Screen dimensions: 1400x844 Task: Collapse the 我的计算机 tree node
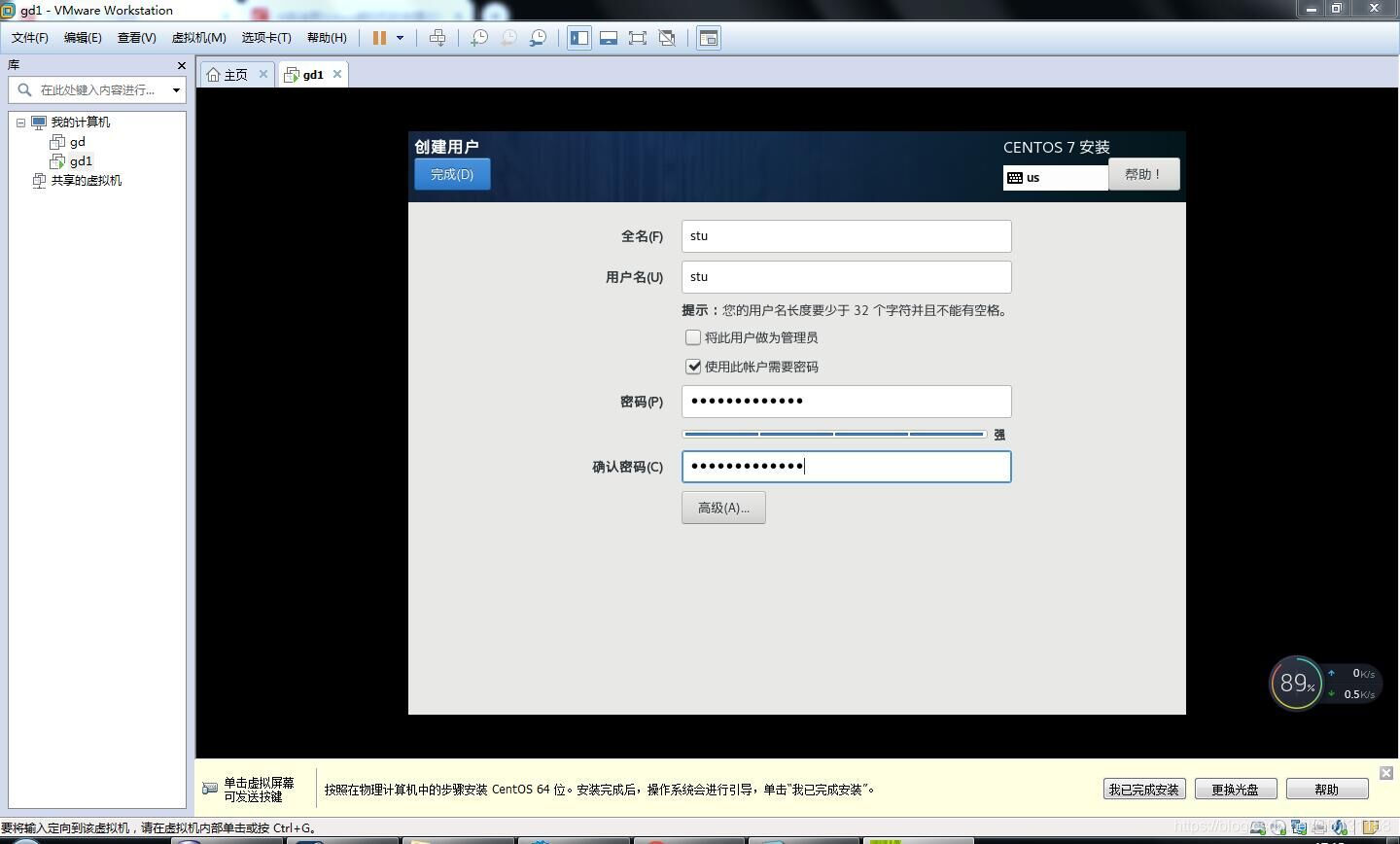click(20, 123)
